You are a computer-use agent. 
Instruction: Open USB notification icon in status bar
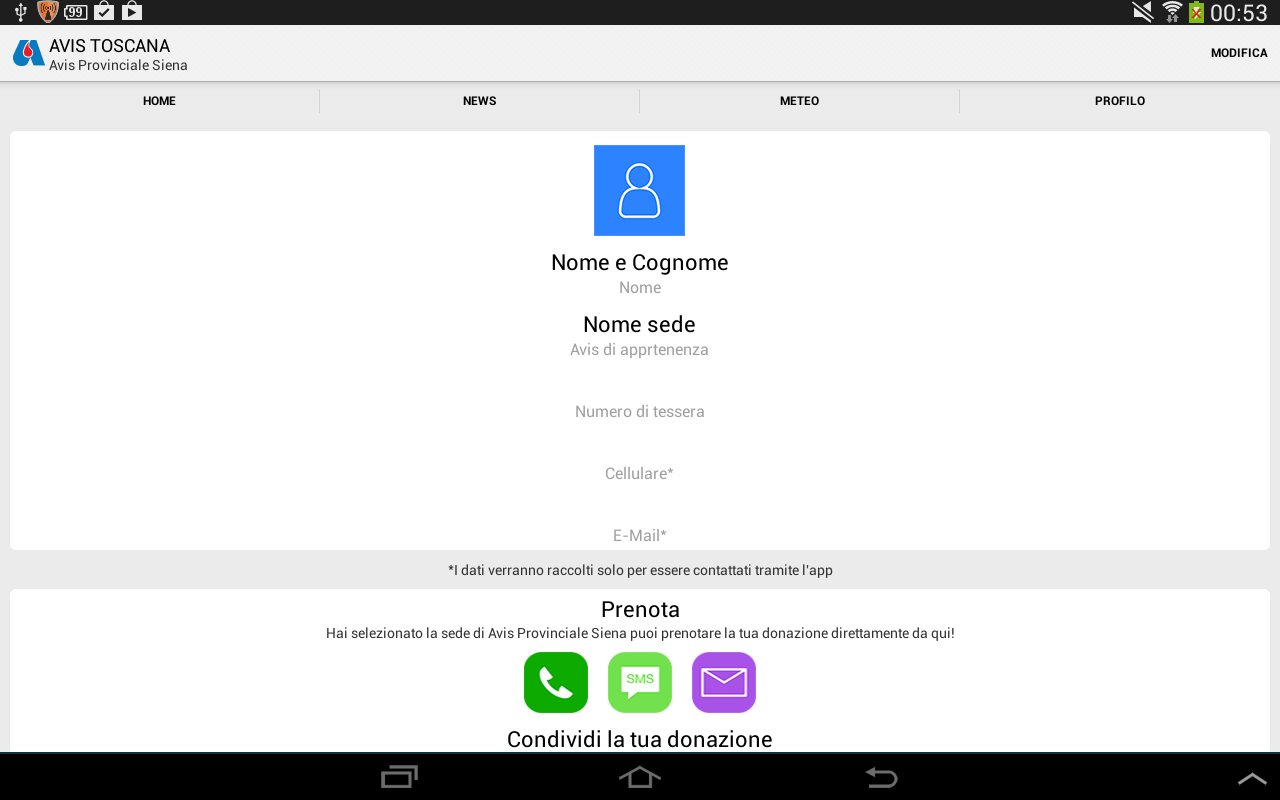click(20, 12)
